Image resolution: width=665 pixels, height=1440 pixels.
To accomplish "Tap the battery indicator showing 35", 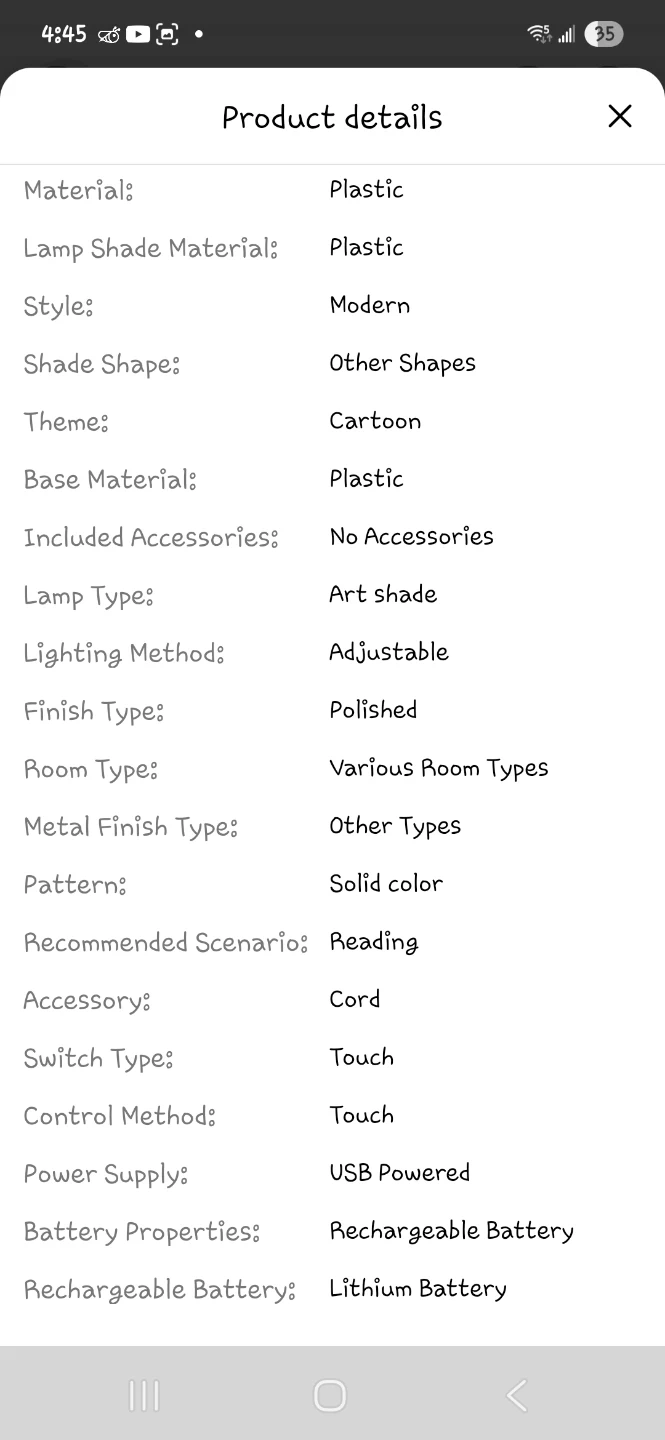I will point(603,34).
